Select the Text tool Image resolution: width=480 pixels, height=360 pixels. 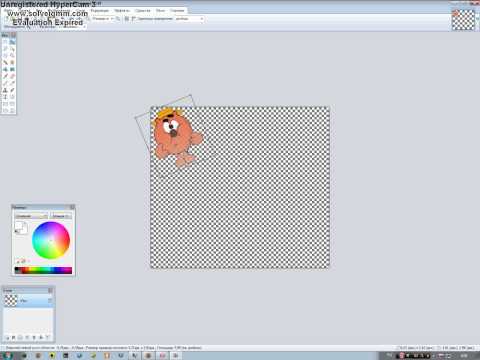tap(5, 97)
